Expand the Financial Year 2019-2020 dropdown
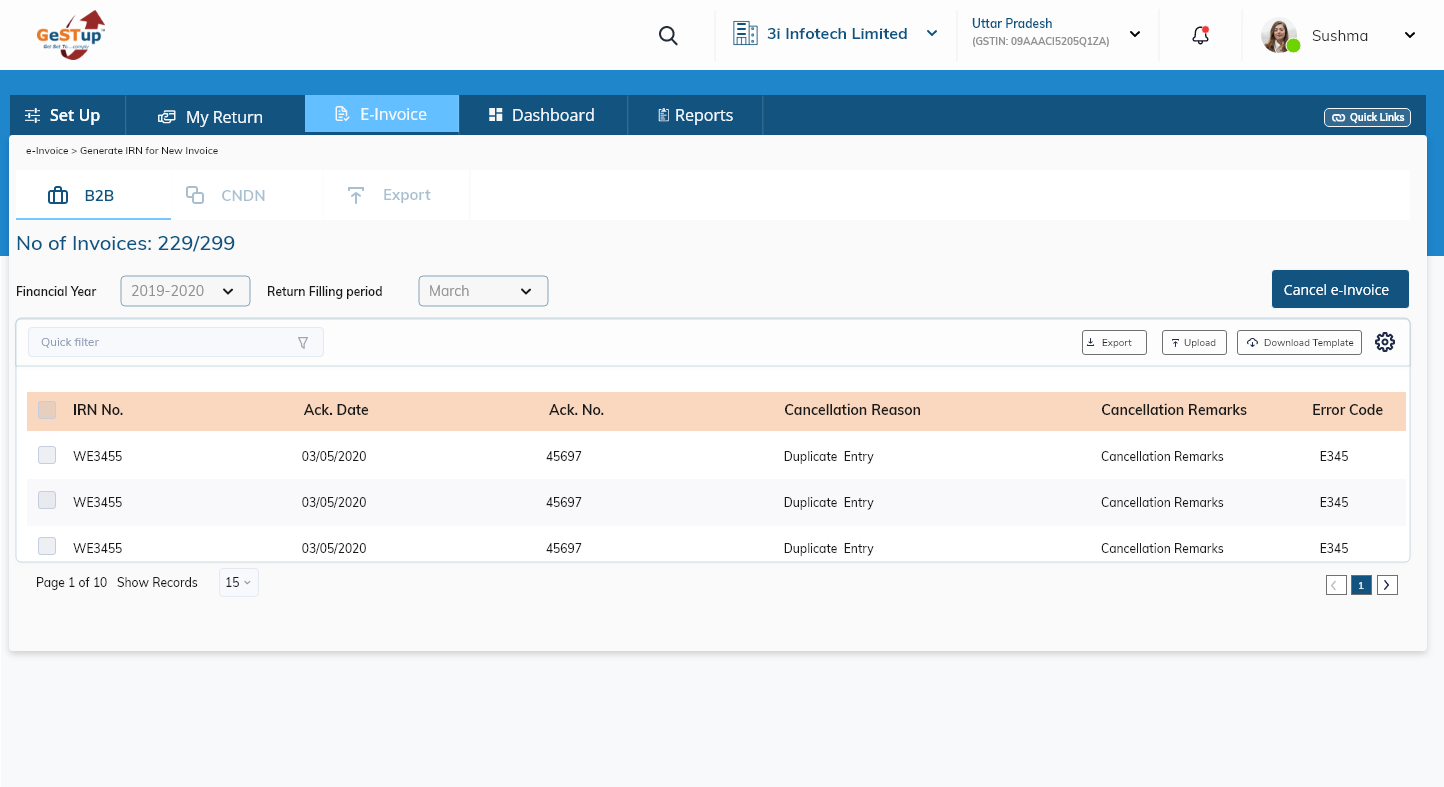 [x=185, y=291]
